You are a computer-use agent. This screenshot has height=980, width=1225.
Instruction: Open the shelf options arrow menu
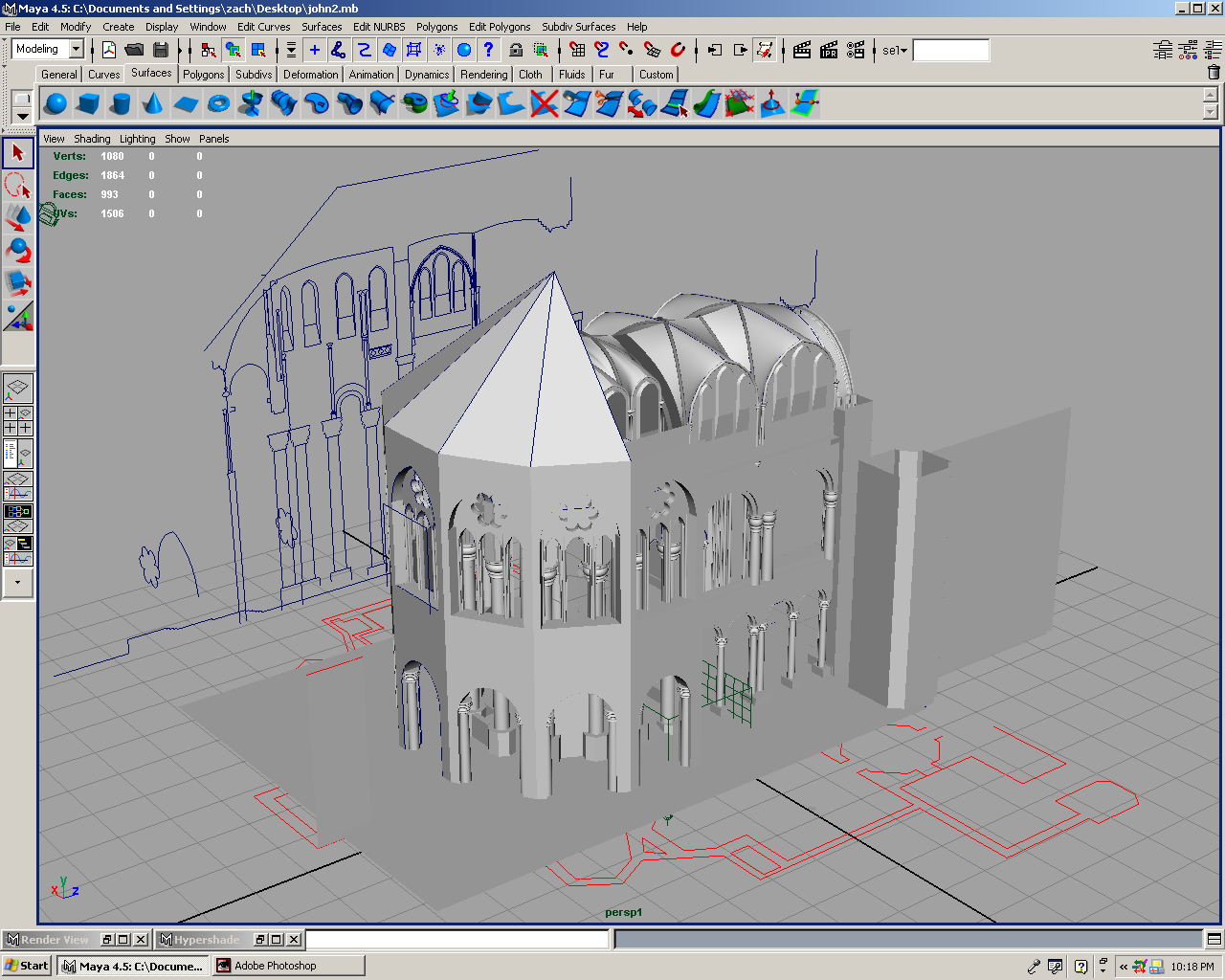(x=21, y=117)
